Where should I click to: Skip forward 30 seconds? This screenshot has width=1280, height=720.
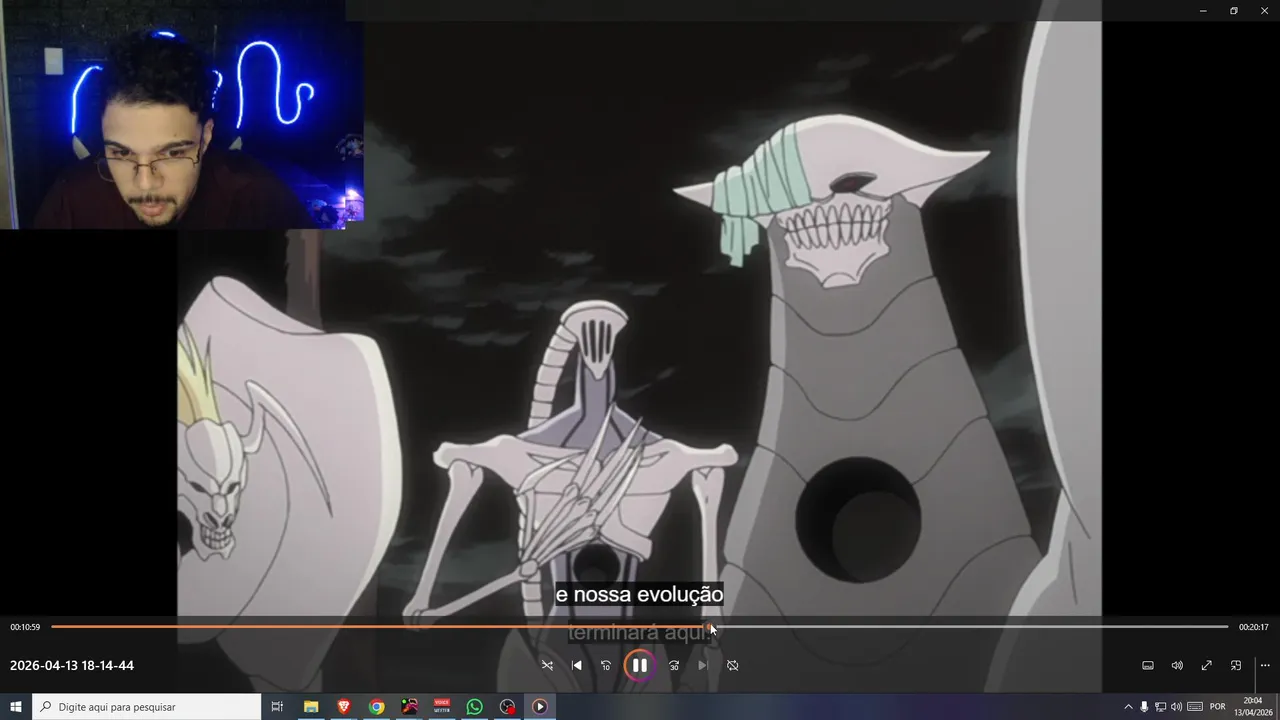674,665
